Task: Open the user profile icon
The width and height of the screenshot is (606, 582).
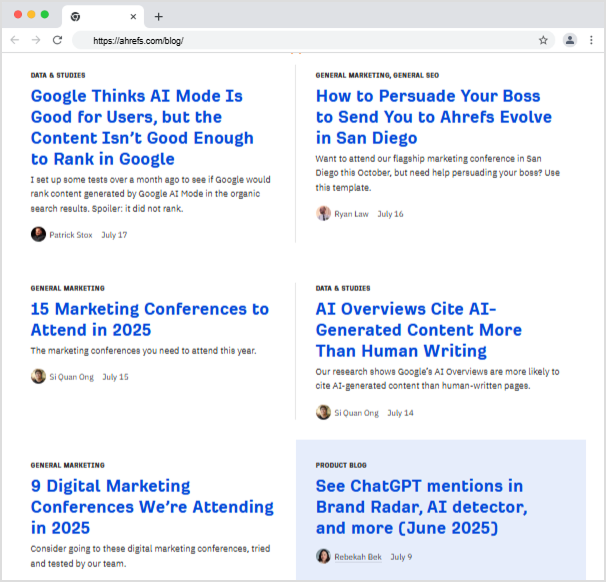Action: pyautogui.click(x=570, y=40)
